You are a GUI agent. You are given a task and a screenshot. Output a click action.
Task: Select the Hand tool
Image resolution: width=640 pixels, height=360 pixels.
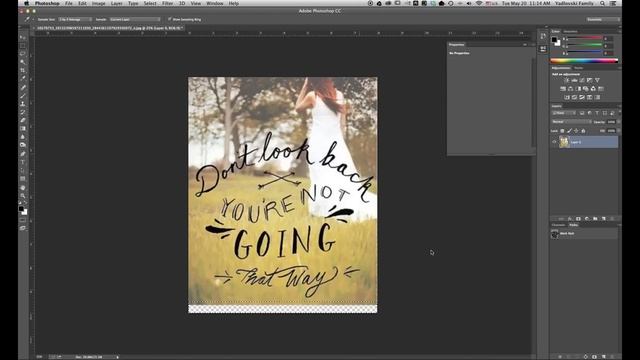point(23,188)
